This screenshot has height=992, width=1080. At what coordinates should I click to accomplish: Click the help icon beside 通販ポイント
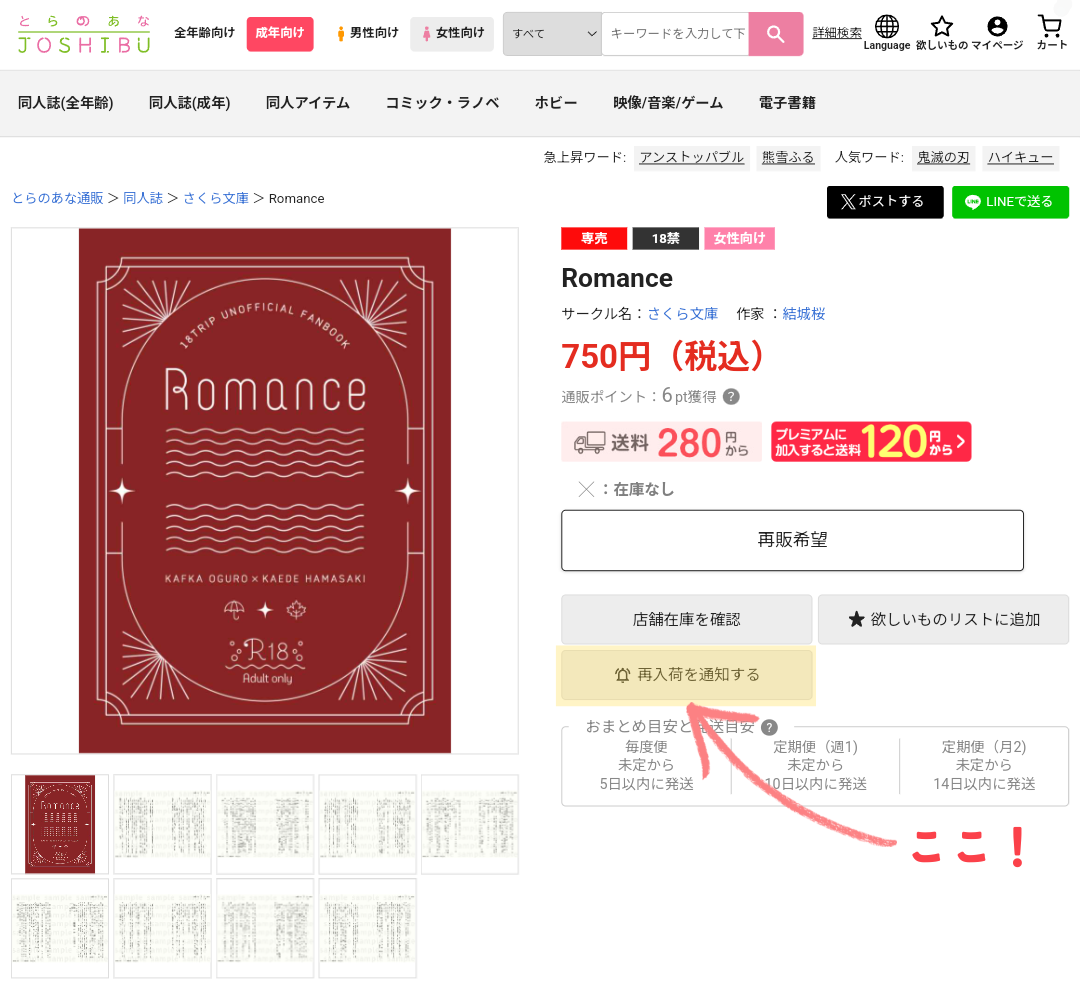tap(731, 397)
